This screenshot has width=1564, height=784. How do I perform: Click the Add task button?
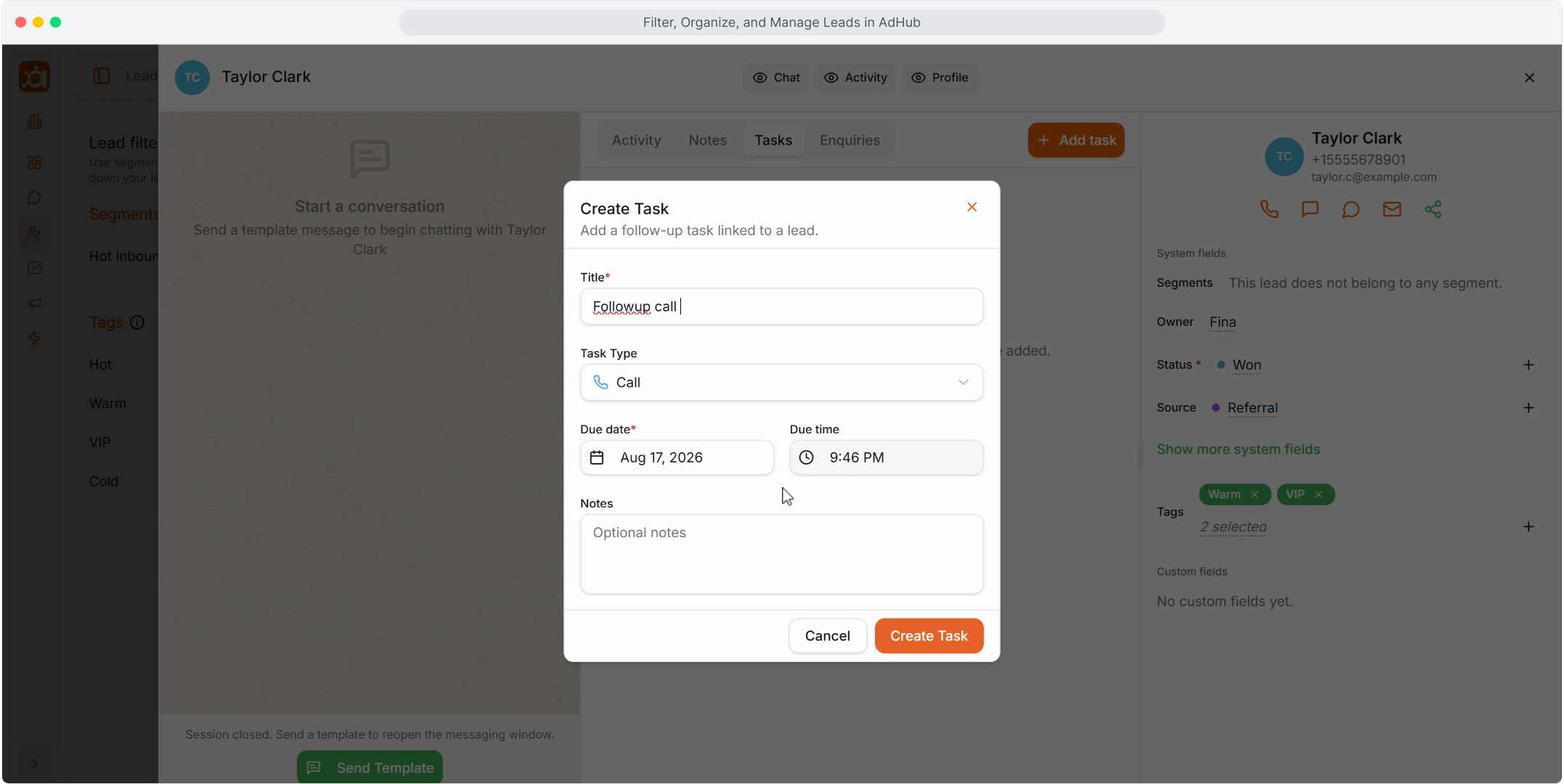point(1076,140)
